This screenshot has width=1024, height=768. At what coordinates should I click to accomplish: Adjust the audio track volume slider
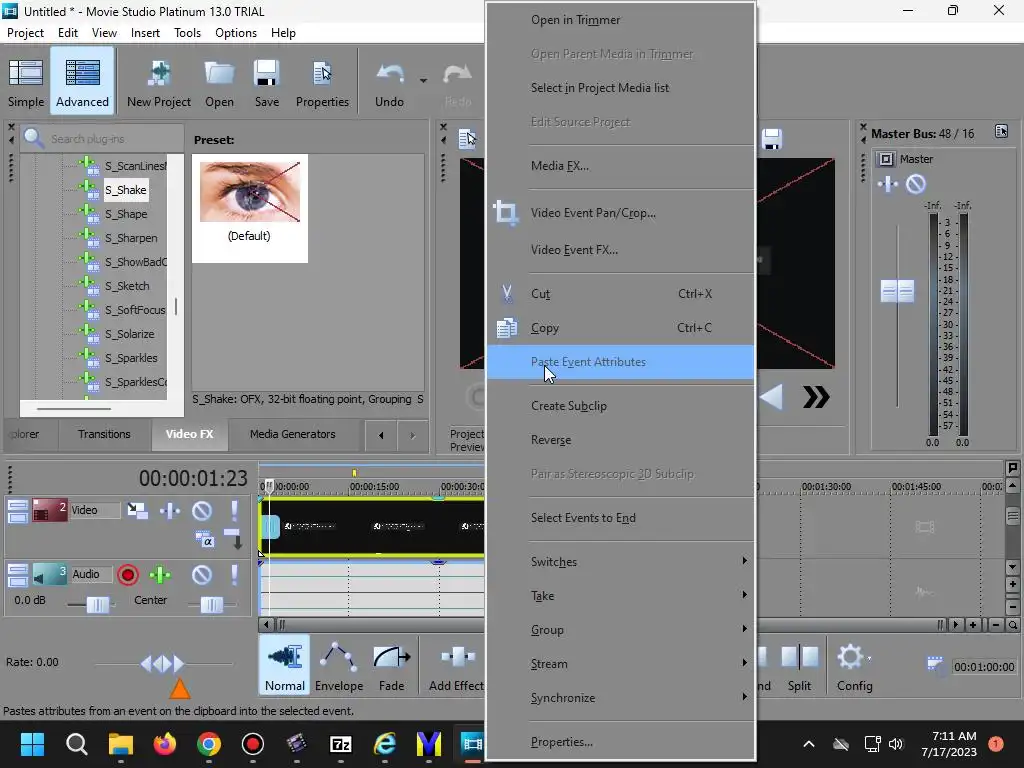pyautogui.click(x=98, y=605)
